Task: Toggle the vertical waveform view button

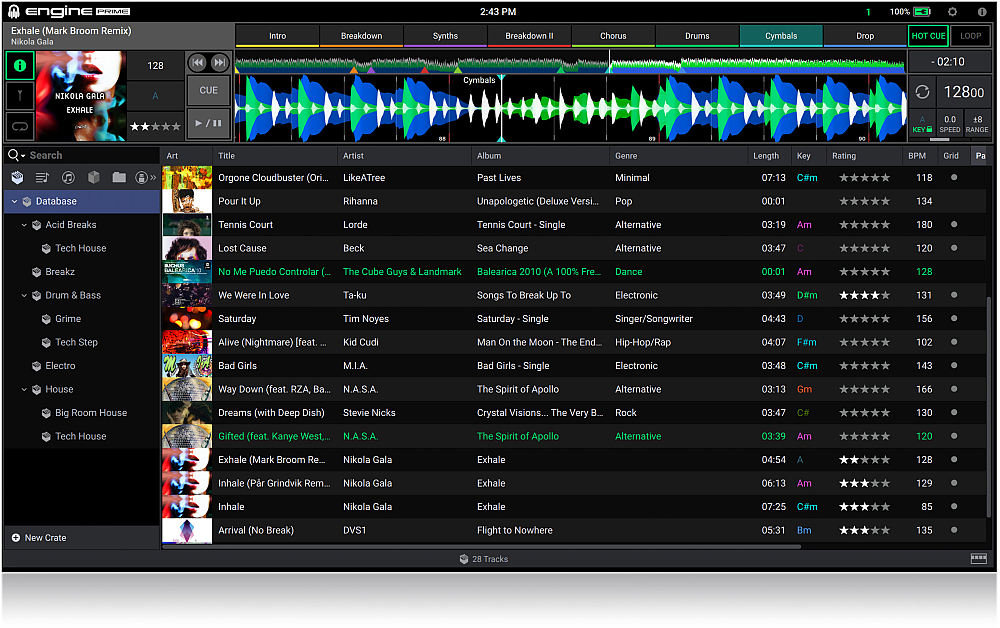Action: [20, 96]
